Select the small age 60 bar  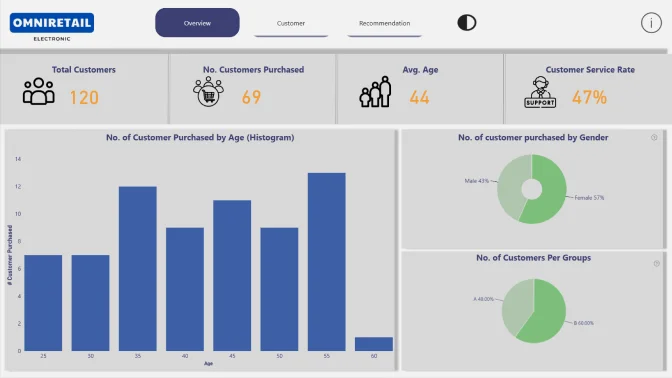pos(374,344)
